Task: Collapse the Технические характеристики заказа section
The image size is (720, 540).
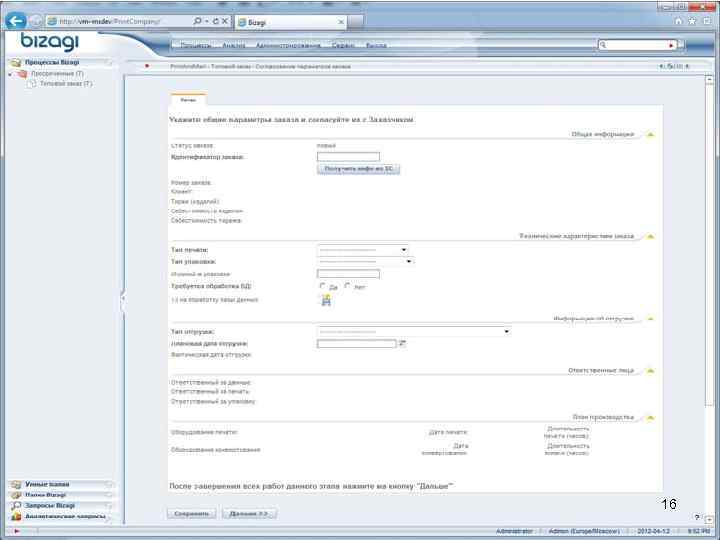Action: 650,236
